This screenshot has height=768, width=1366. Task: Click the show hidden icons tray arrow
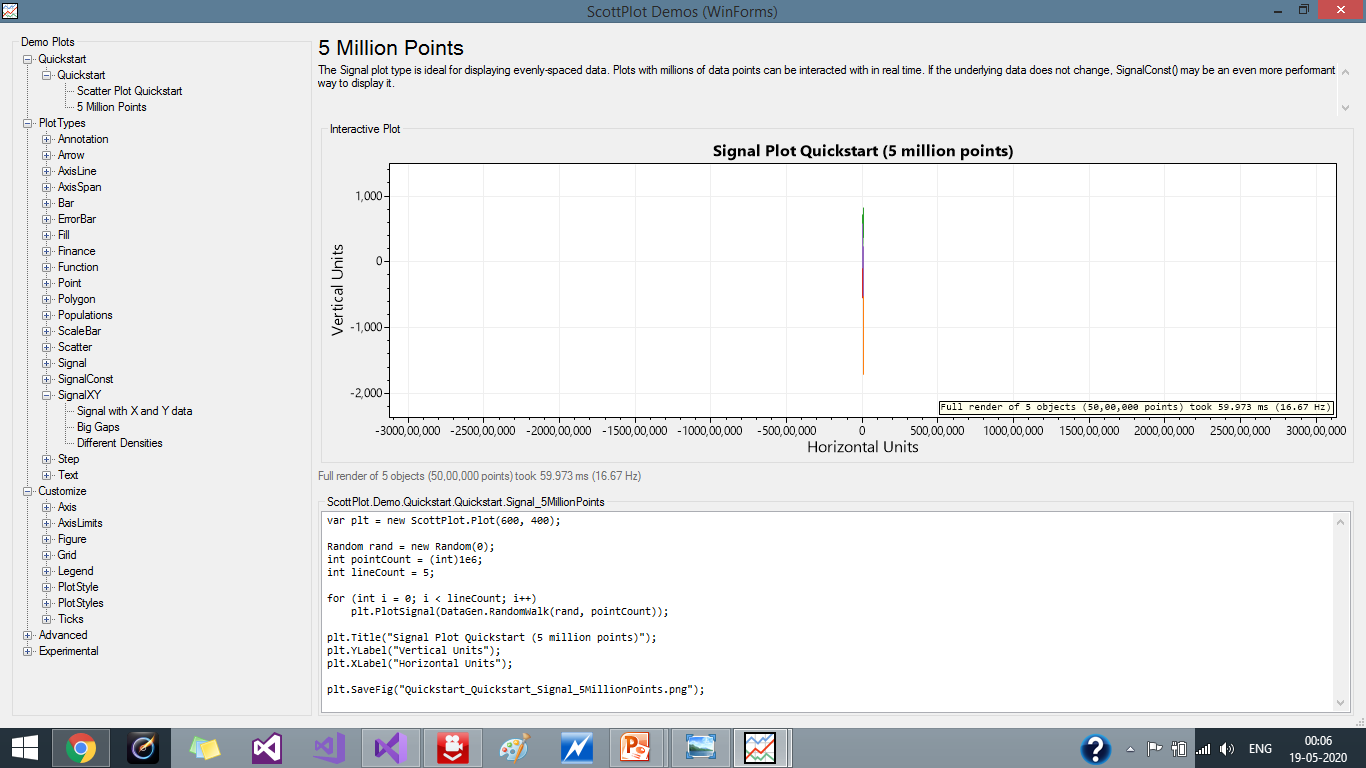1129,747
